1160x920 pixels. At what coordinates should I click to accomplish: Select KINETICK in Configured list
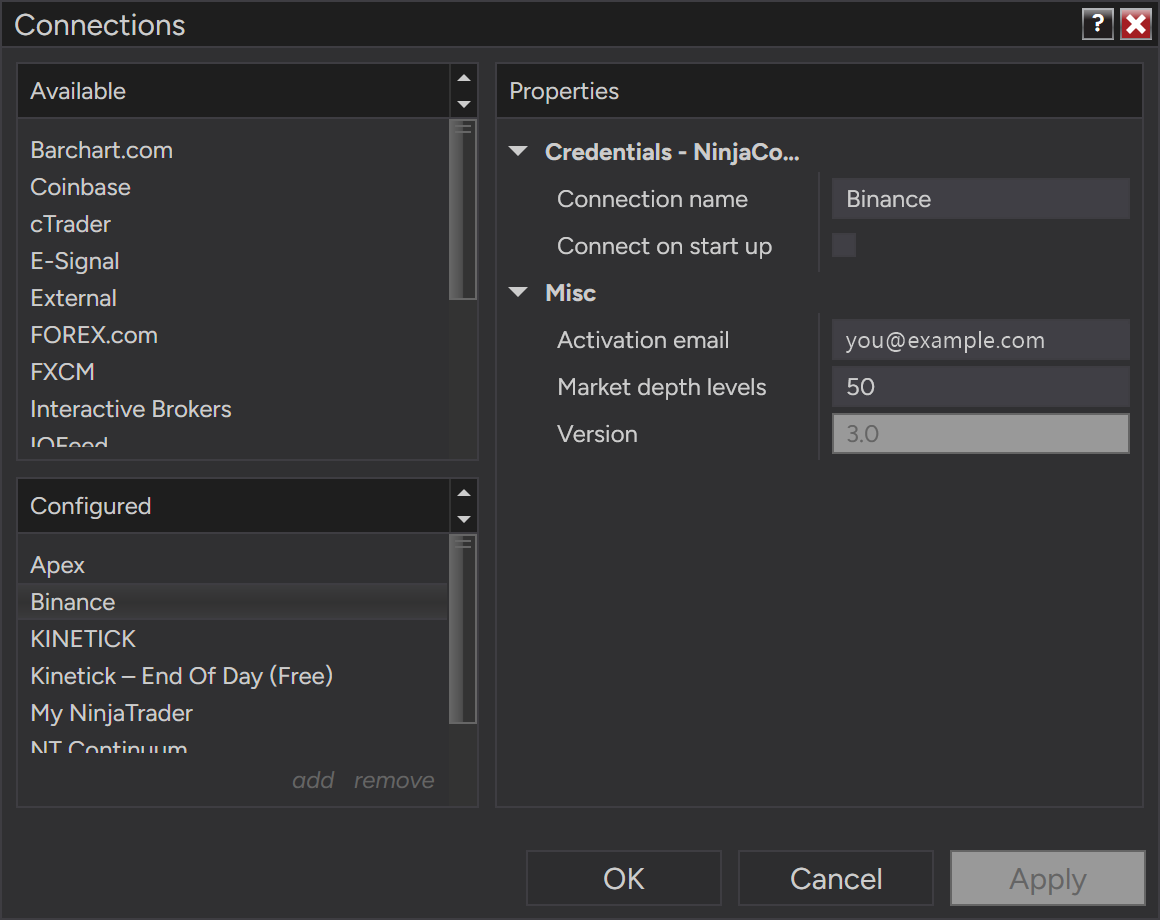(x=233, y=639)
